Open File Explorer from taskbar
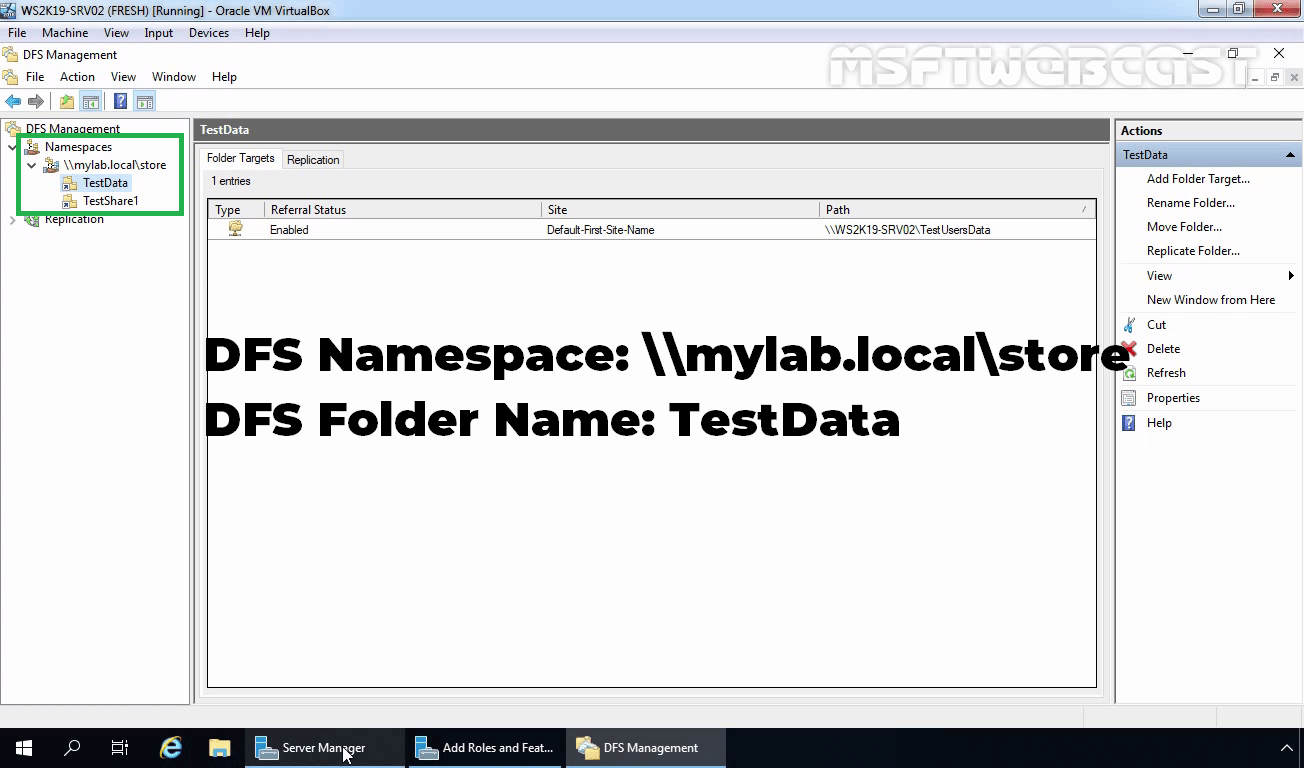The height and width of the screenshot is (768, 1304). coord(219,748)
